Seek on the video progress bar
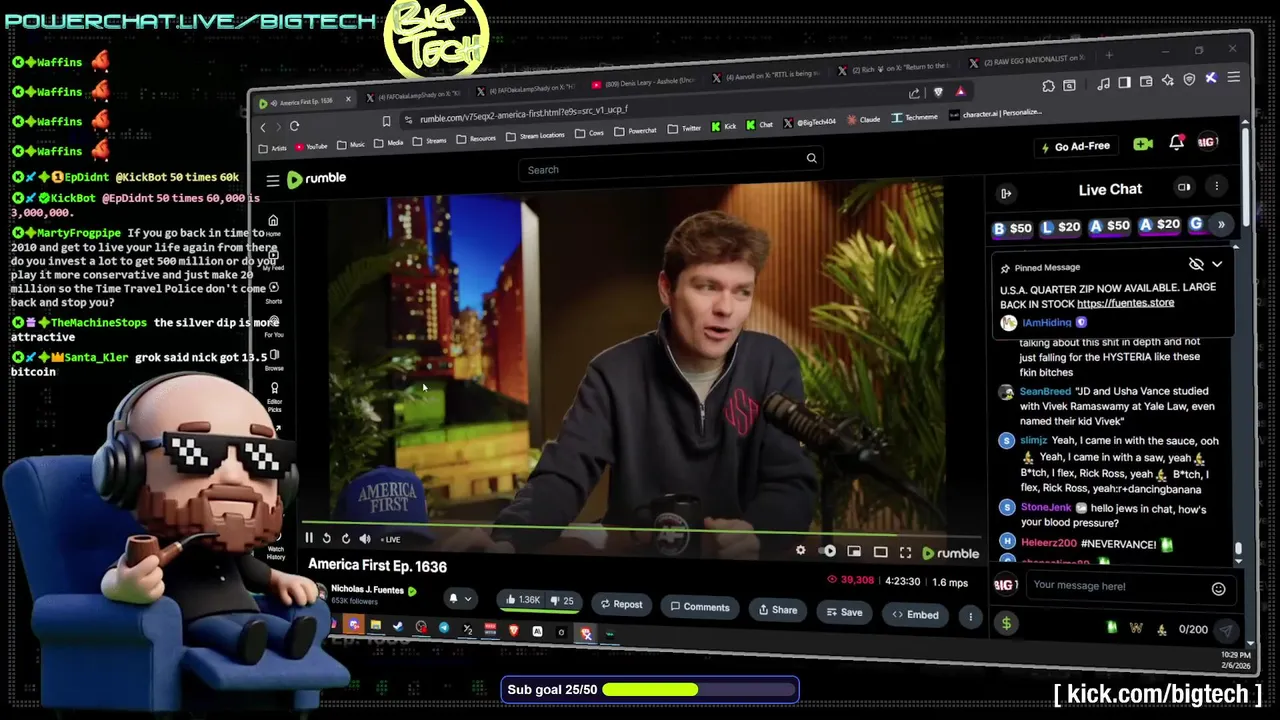 pos(640,527)
